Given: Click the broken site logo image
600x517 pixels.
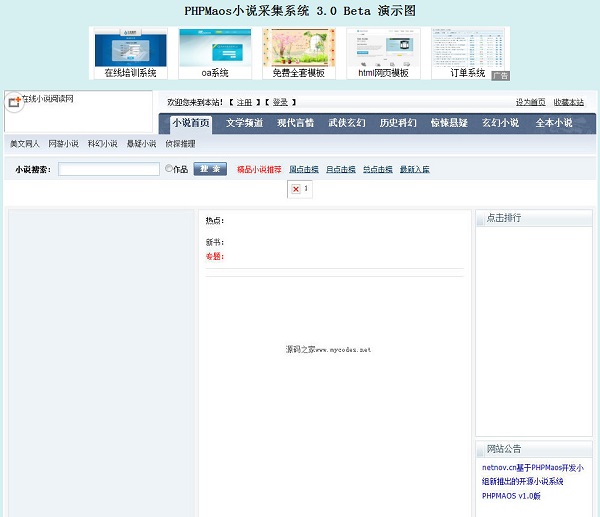Looking at the screenshot, I should pyautogui.click(x=14, y=102).
